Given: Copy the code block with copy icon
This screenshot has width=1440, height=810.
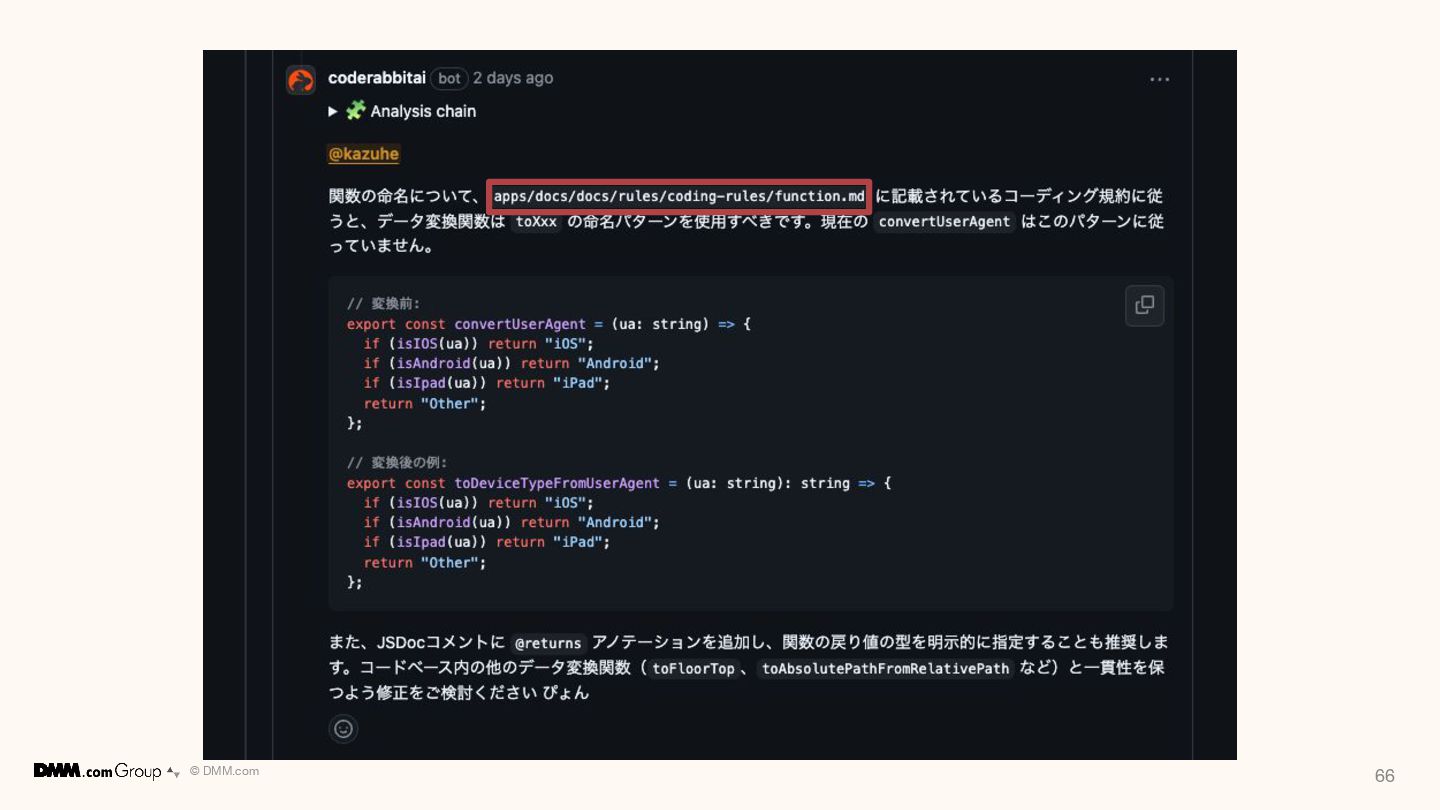Looking at the screenshot, I should pyautogui.click(x=1145, y=305).
